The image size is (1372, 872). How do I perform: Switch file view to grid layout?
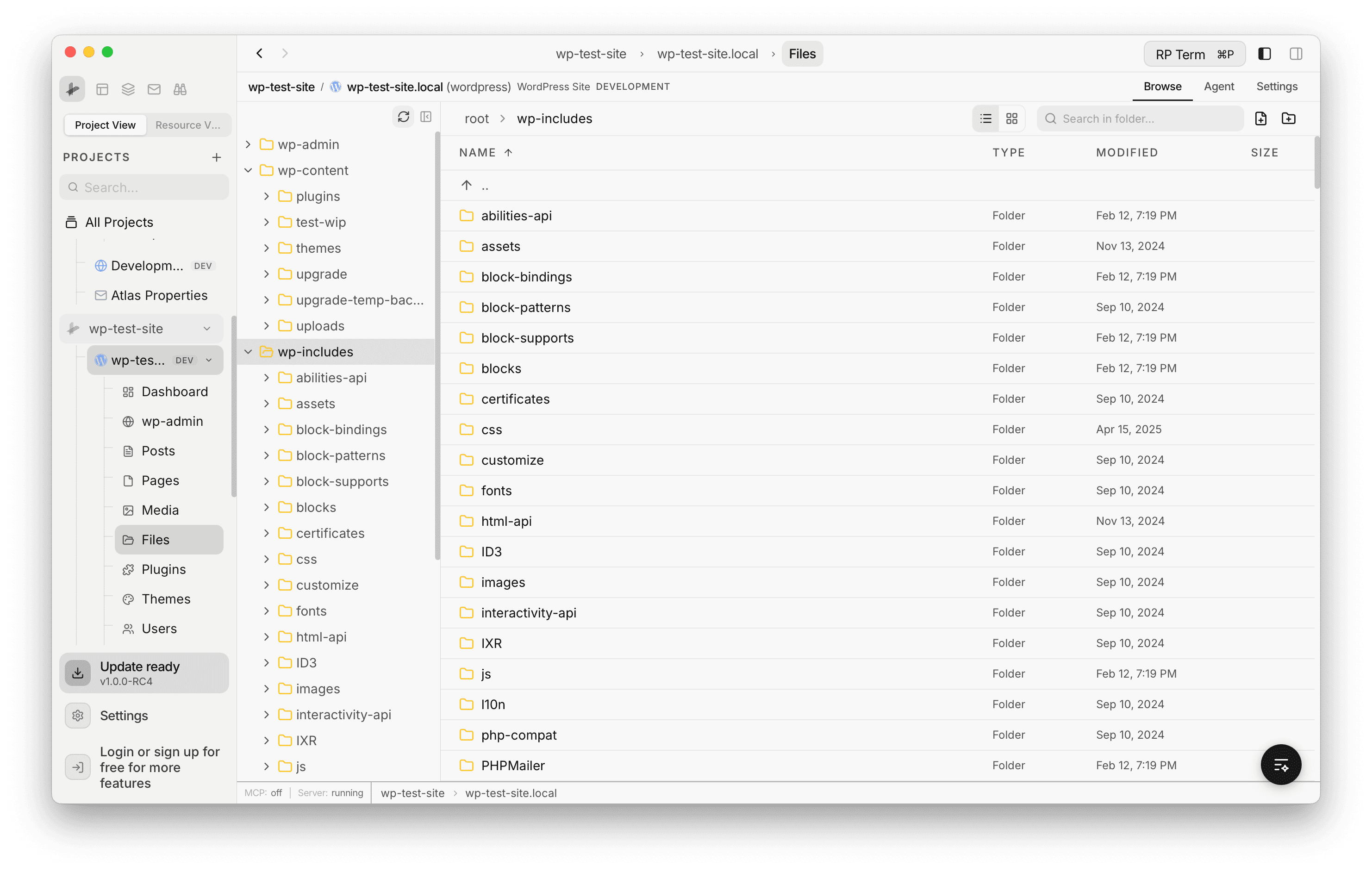point(1012,118)
